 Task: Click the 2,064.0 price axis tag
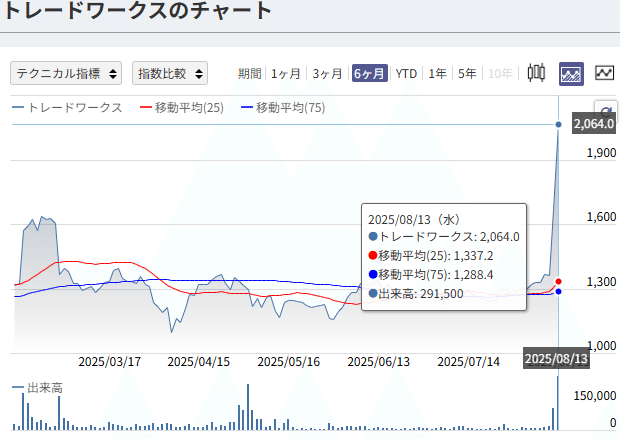(x=594, y=124)
